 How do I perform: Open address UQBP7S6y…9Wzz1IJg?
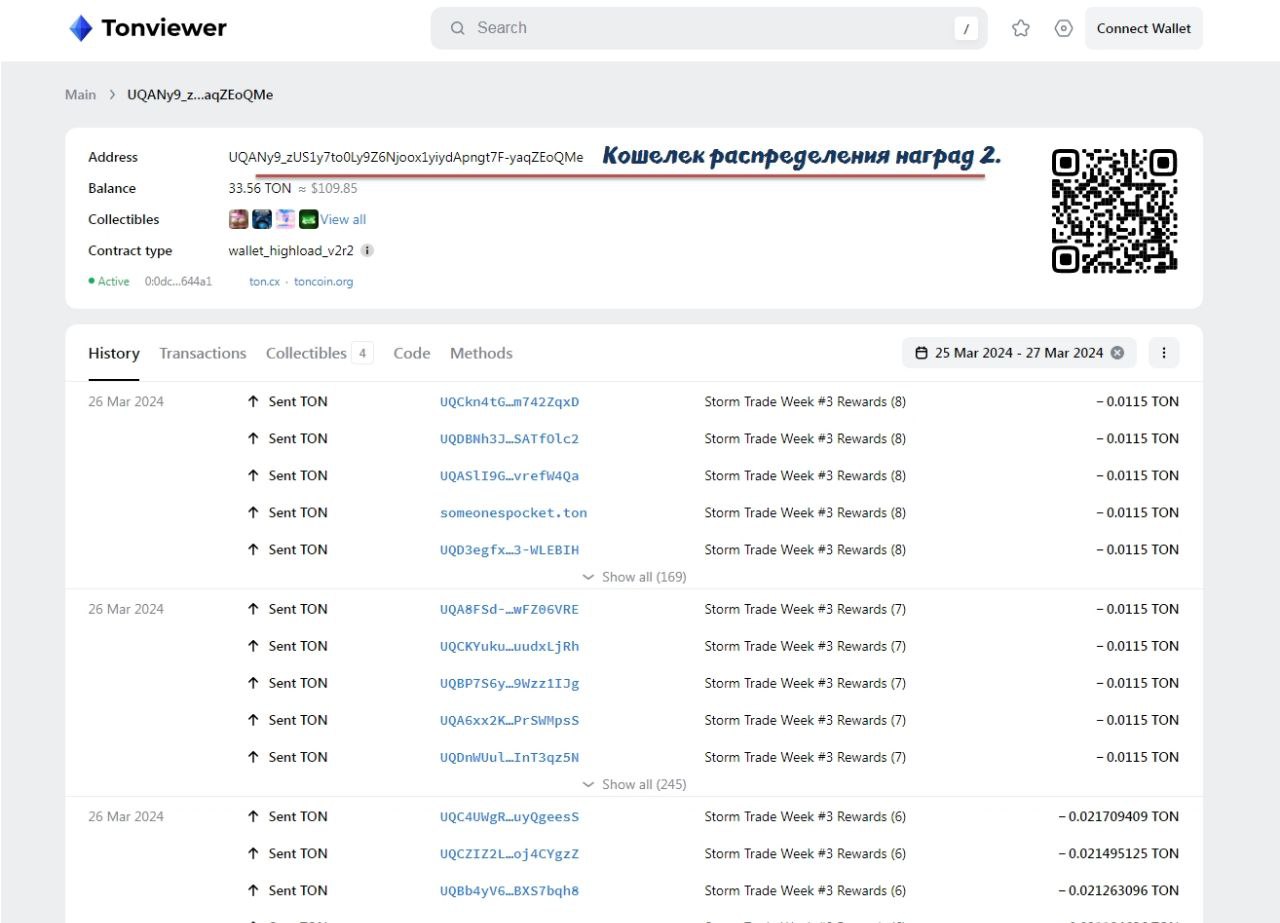tap(510, 683)
